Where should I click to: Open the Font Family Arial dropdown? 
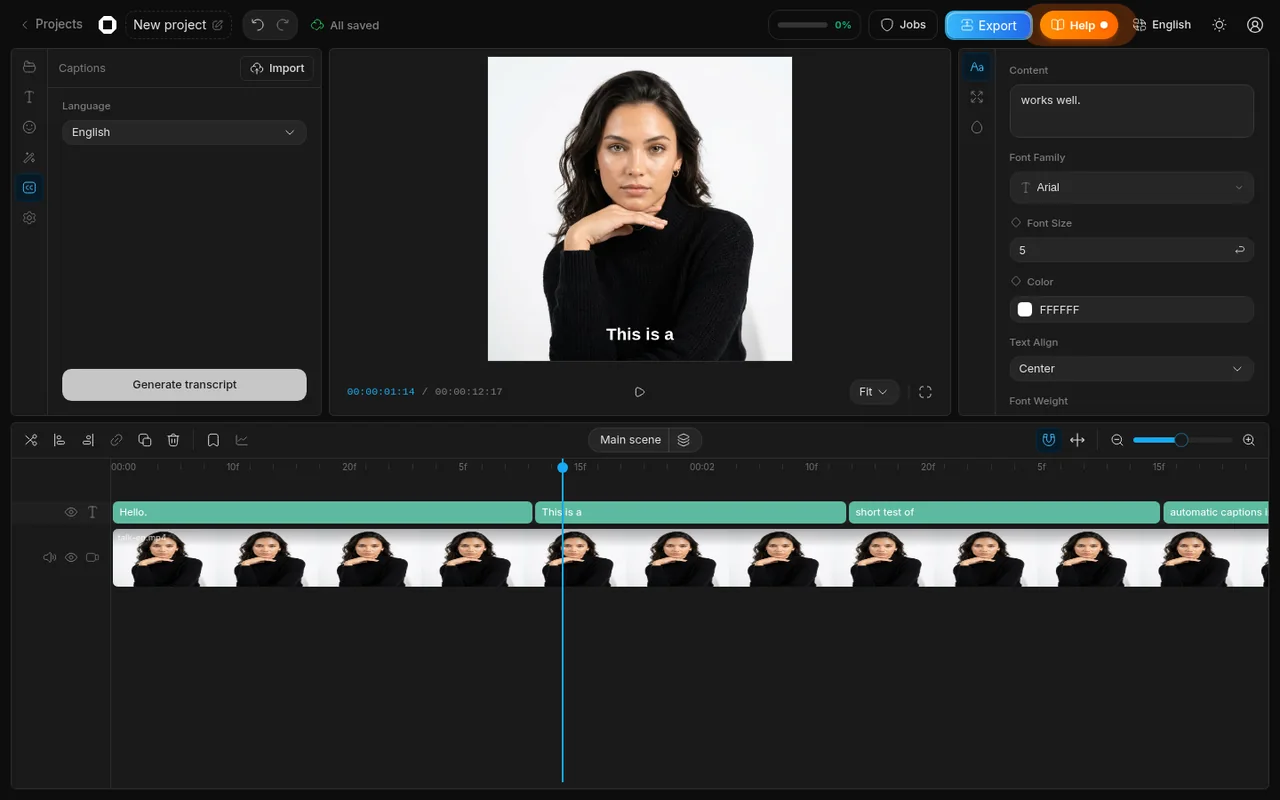point(1131,187)
